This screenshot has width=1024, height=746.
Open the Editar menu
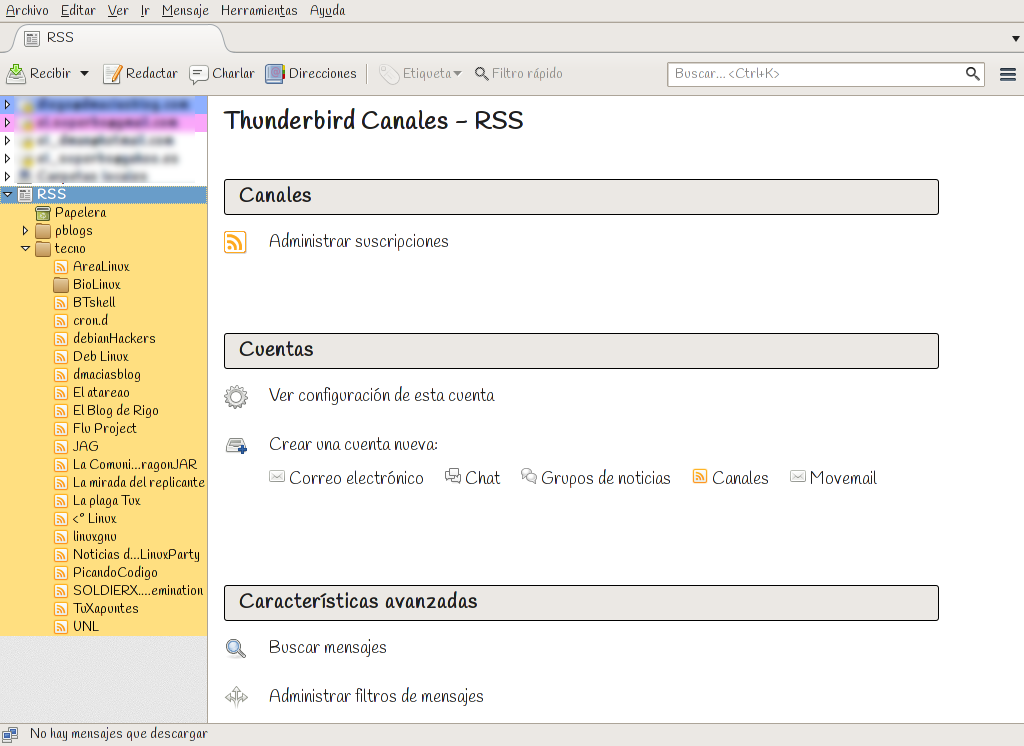coord(78,10)
